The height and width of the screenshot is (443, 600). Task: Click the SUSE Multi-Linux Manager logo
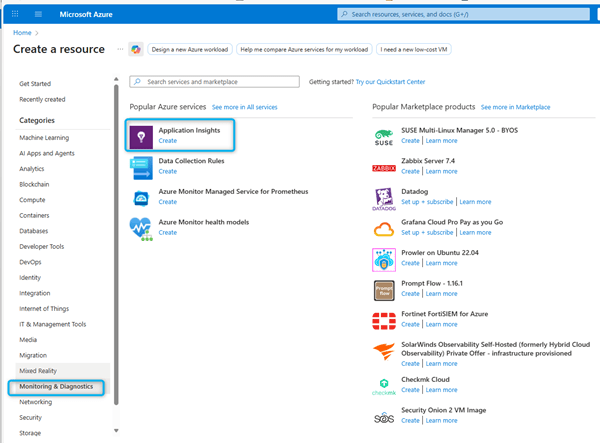pyautogui.click(x=384, y=136)
